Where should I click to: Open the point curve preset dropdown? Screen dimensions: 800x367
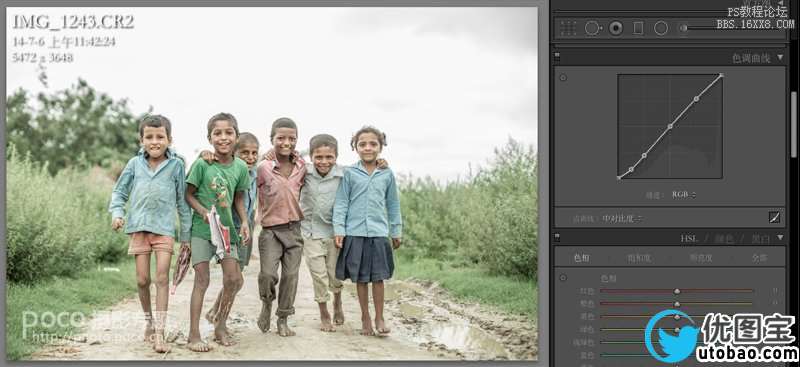[621, 218]
